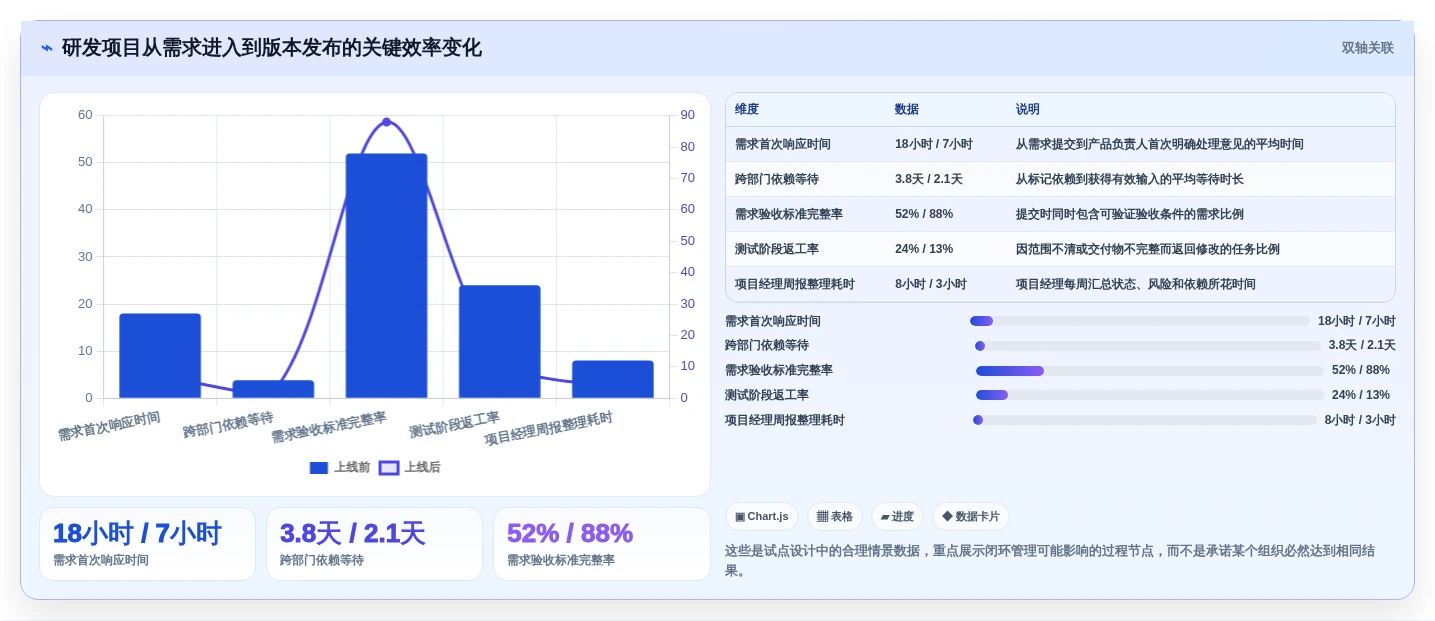Click the 24% / 13% value beside progress bar
The height and width of the screenshot is (621, 1435).
tap(1361, 396)
